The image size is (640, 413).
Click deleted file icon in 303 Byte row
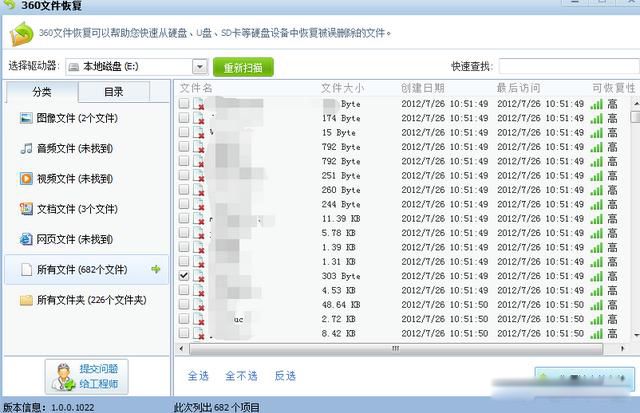(x=199, y=276)
